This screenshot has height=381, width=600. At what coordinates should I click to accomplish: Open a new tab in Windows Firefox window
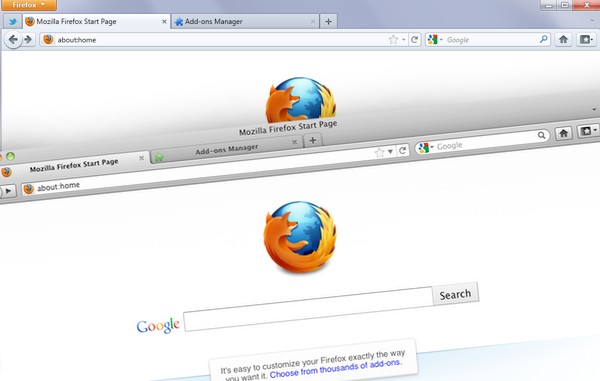pos(328,21)
